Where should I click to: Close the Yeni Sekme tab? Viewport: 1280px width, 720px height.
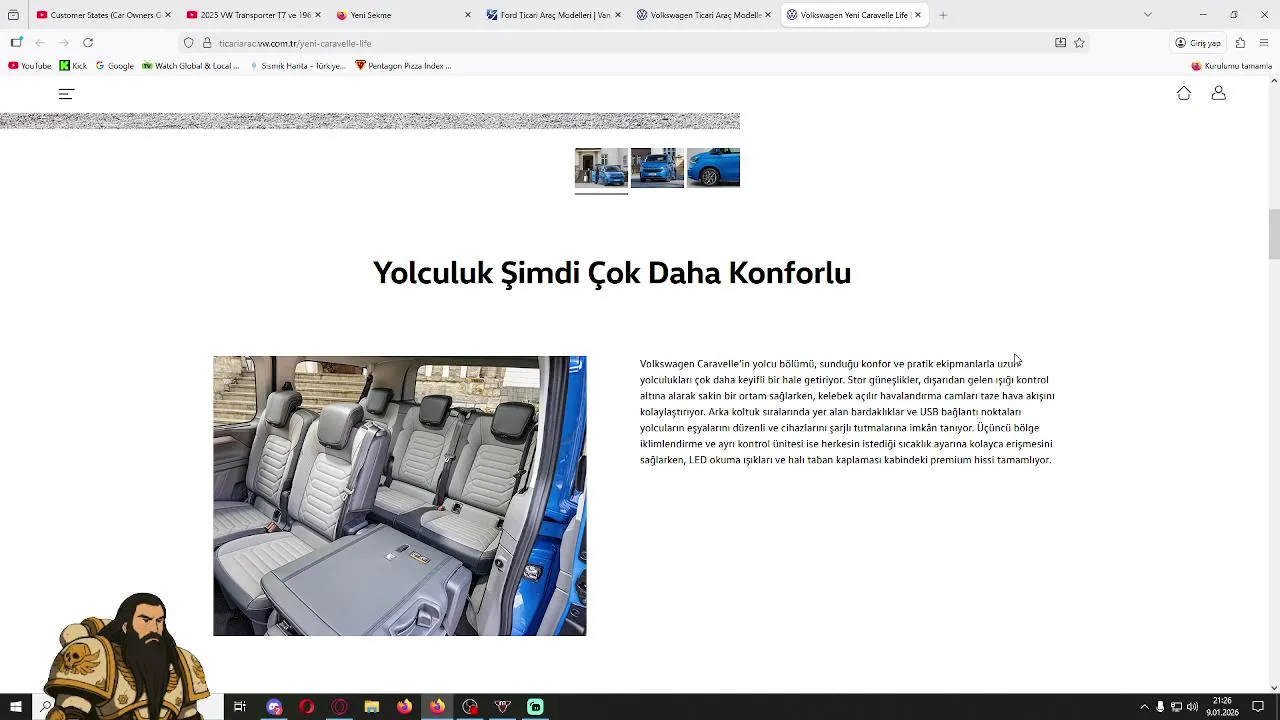467,15
